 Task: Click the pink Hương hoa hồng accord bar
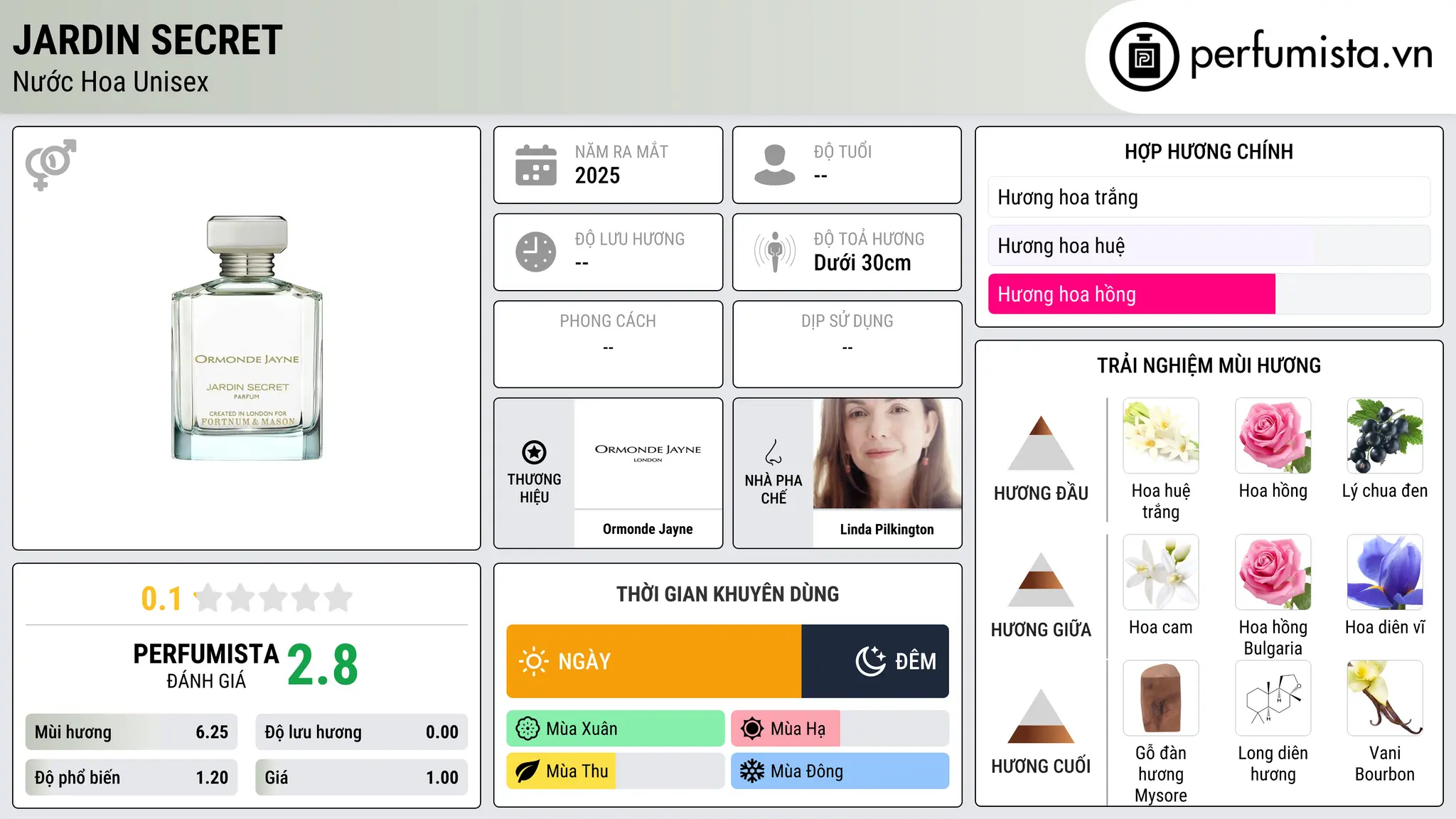coord(1132,294)
